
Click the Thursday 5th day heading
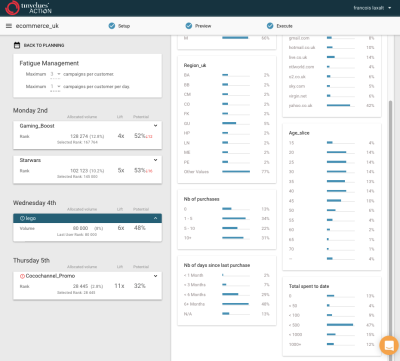[31, 261]
